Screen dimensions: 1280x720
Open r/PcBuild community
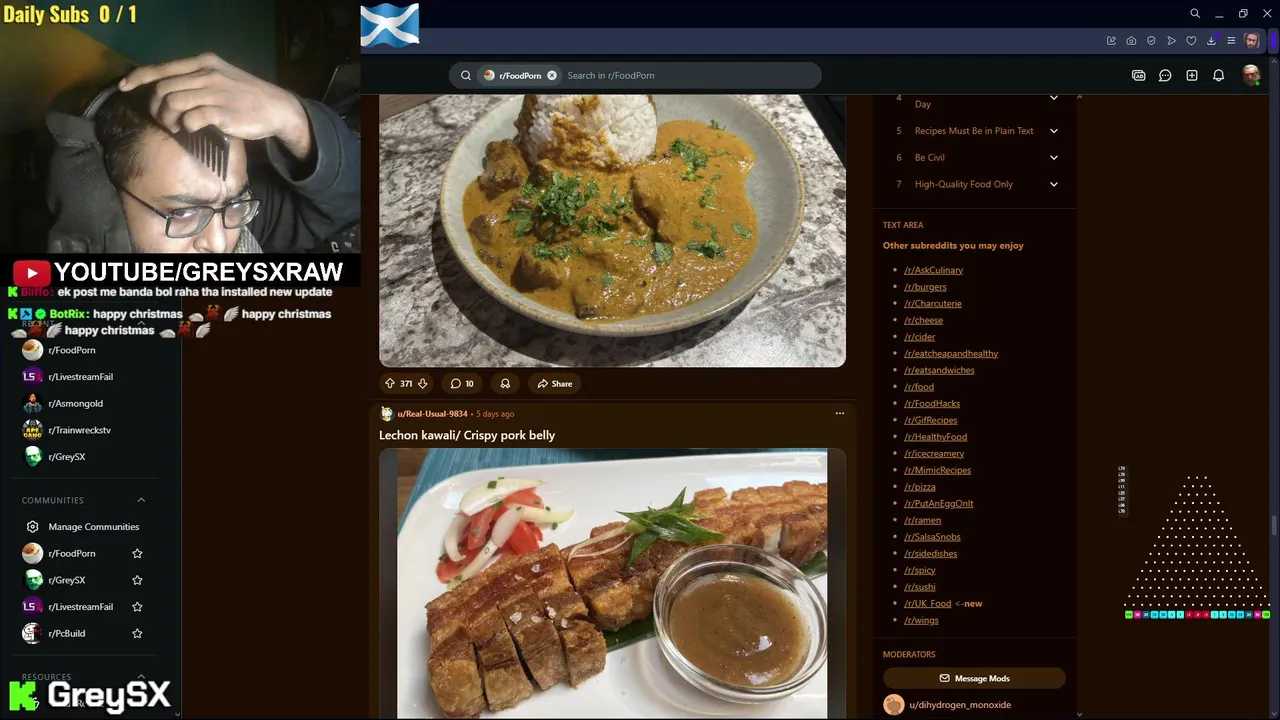coord(66,633)
